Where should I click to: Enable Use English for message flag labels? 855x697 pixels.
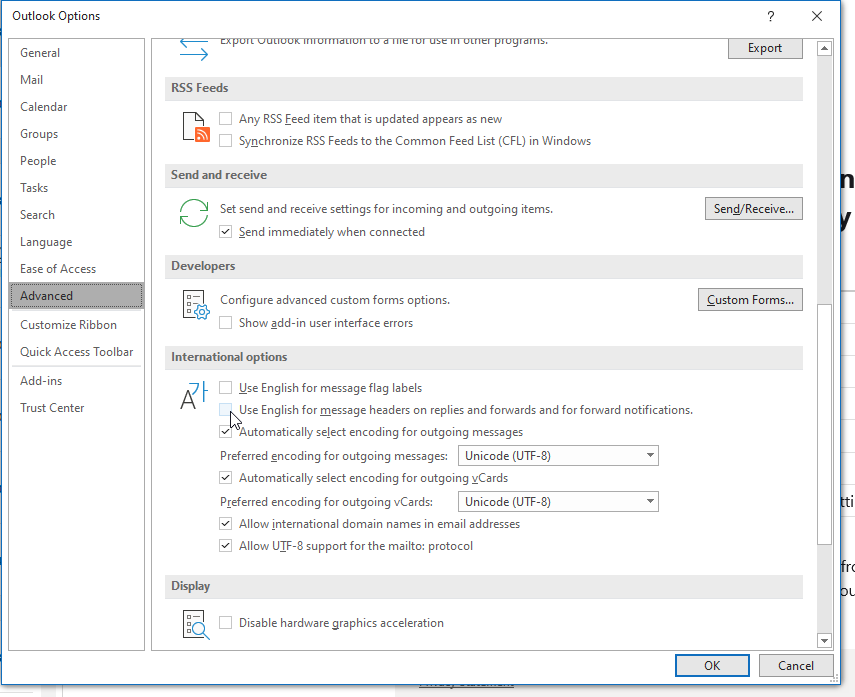point(226,388)
